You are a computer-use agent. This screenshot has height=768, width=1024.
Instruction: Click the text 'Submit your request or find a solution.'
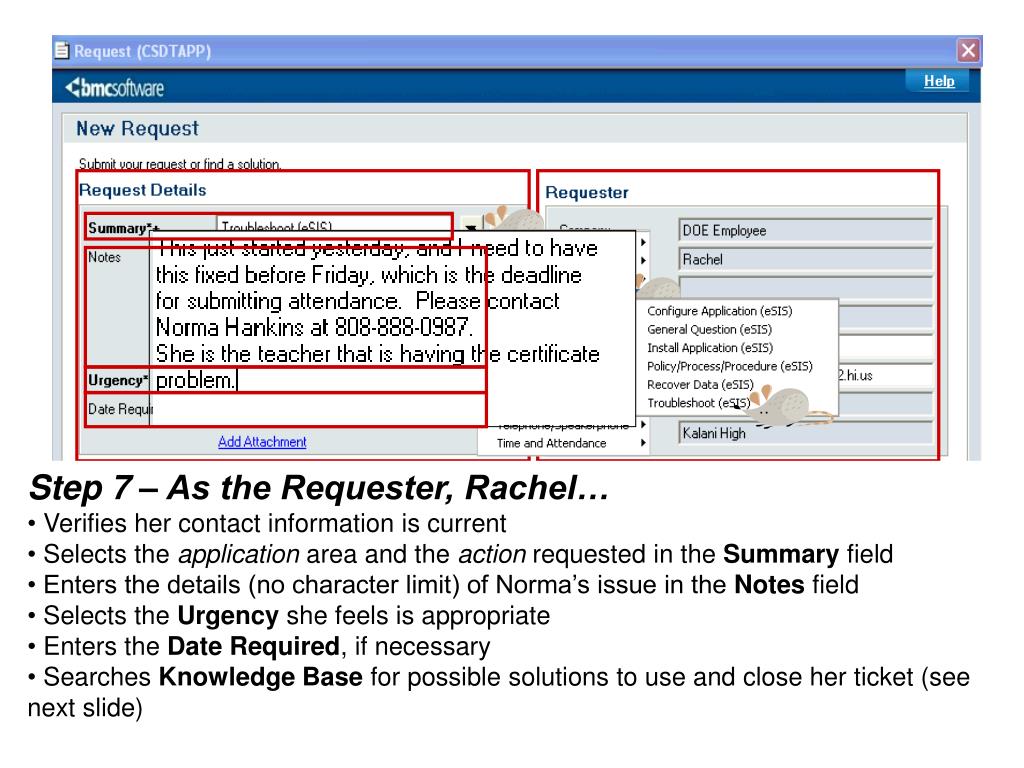point(180,163)
